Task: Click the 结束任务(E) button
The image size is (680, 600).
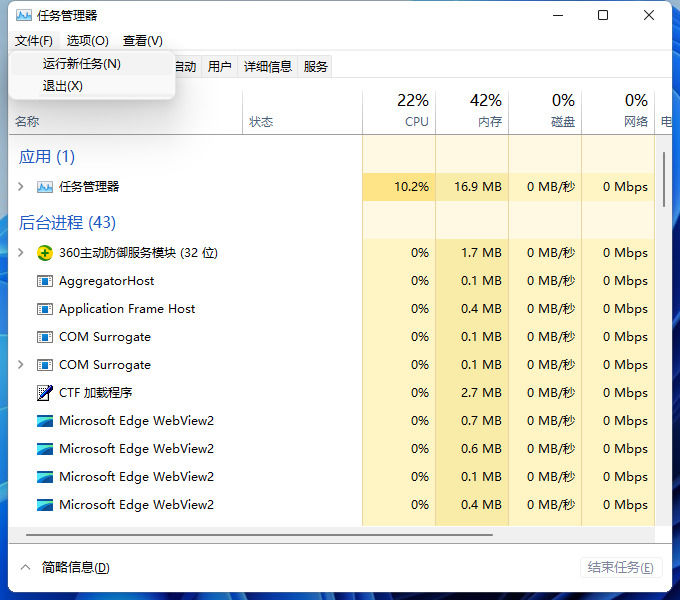Action: tap(621, 567)
